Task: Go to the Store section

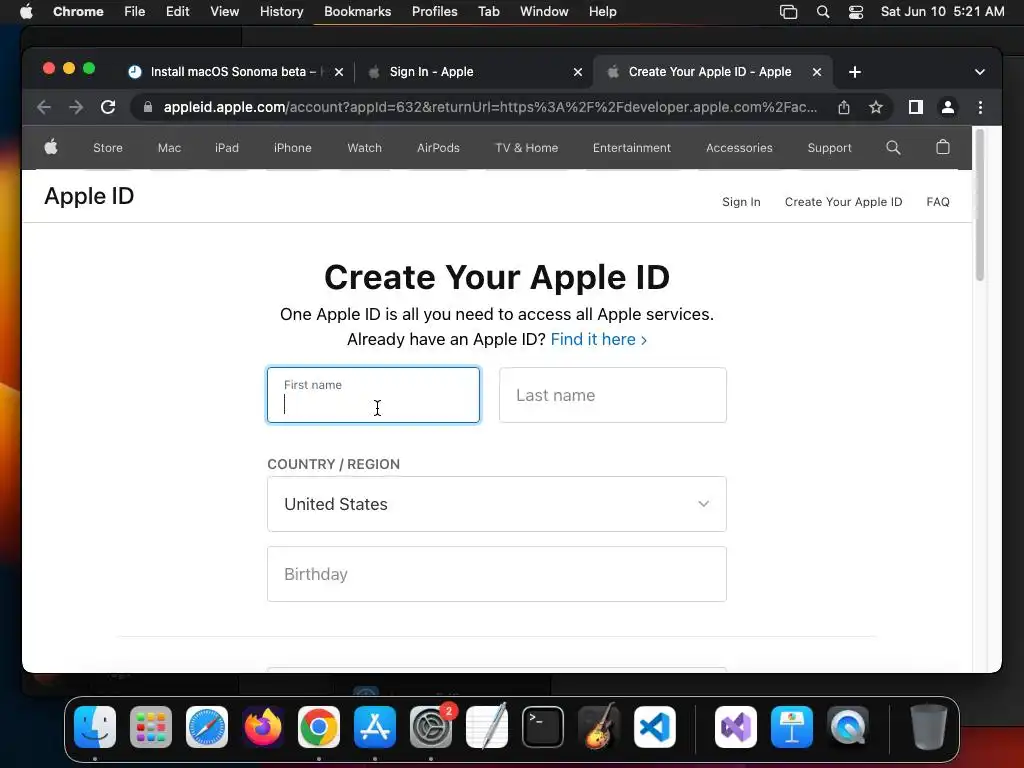Action: coord(108,148)
